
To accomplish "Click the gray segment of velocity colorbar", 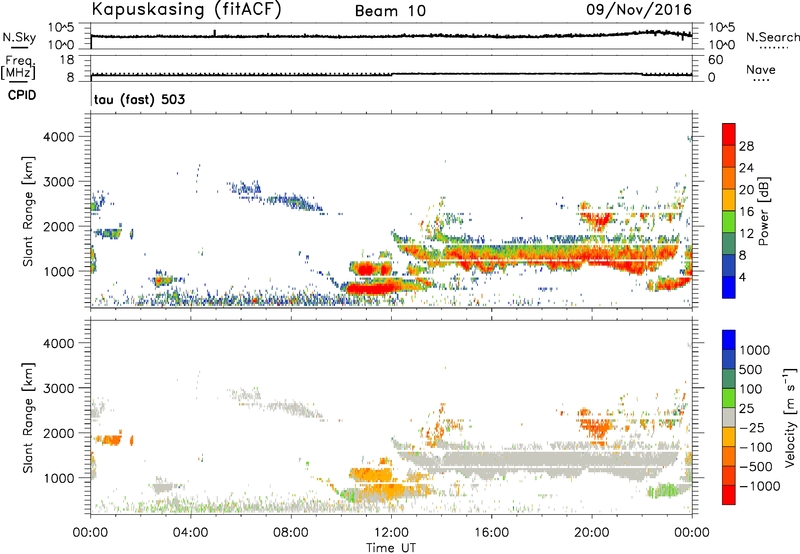I will 729,417.
